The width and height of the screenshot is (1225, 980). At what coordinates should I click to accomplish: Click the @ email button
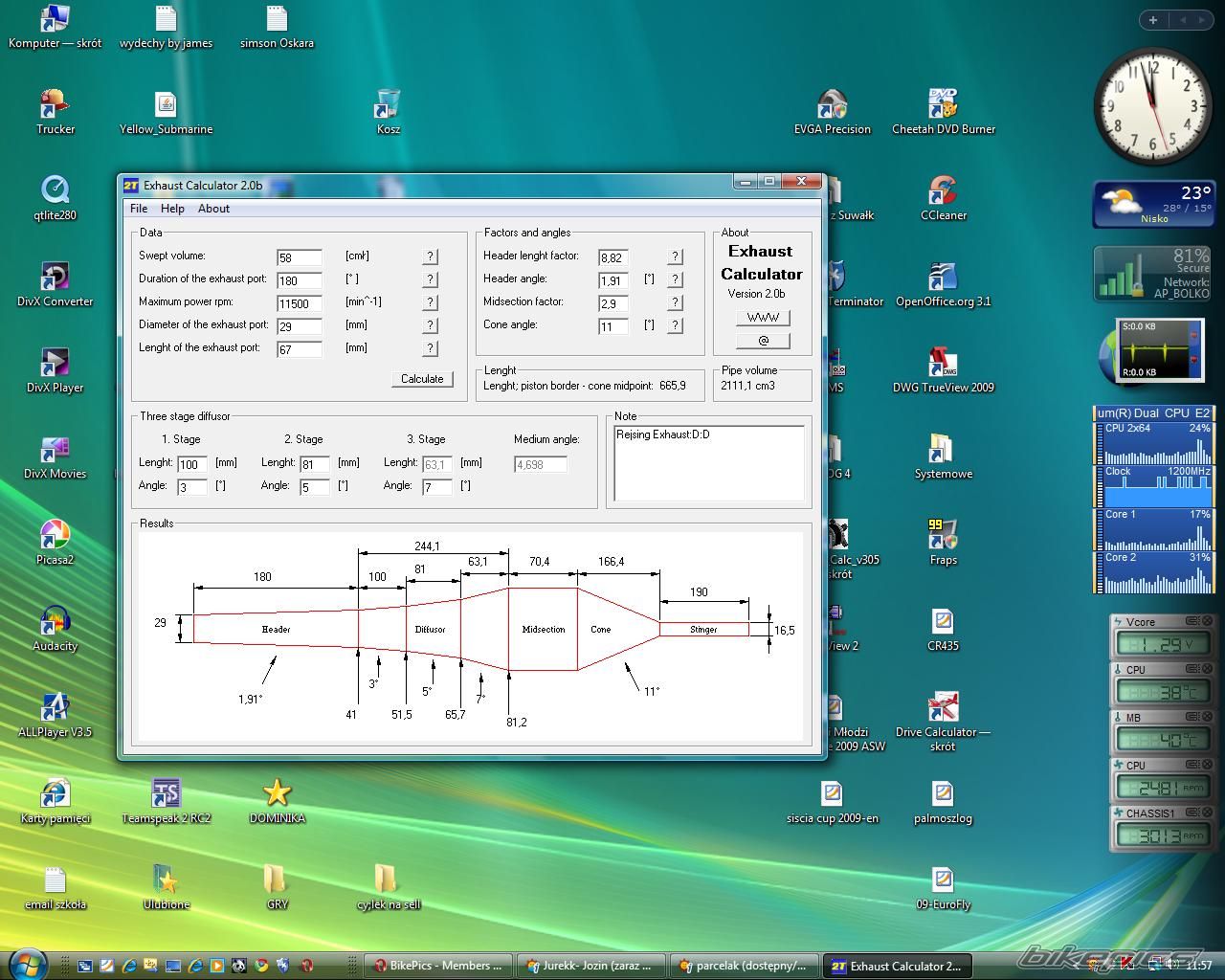point(763,341)
